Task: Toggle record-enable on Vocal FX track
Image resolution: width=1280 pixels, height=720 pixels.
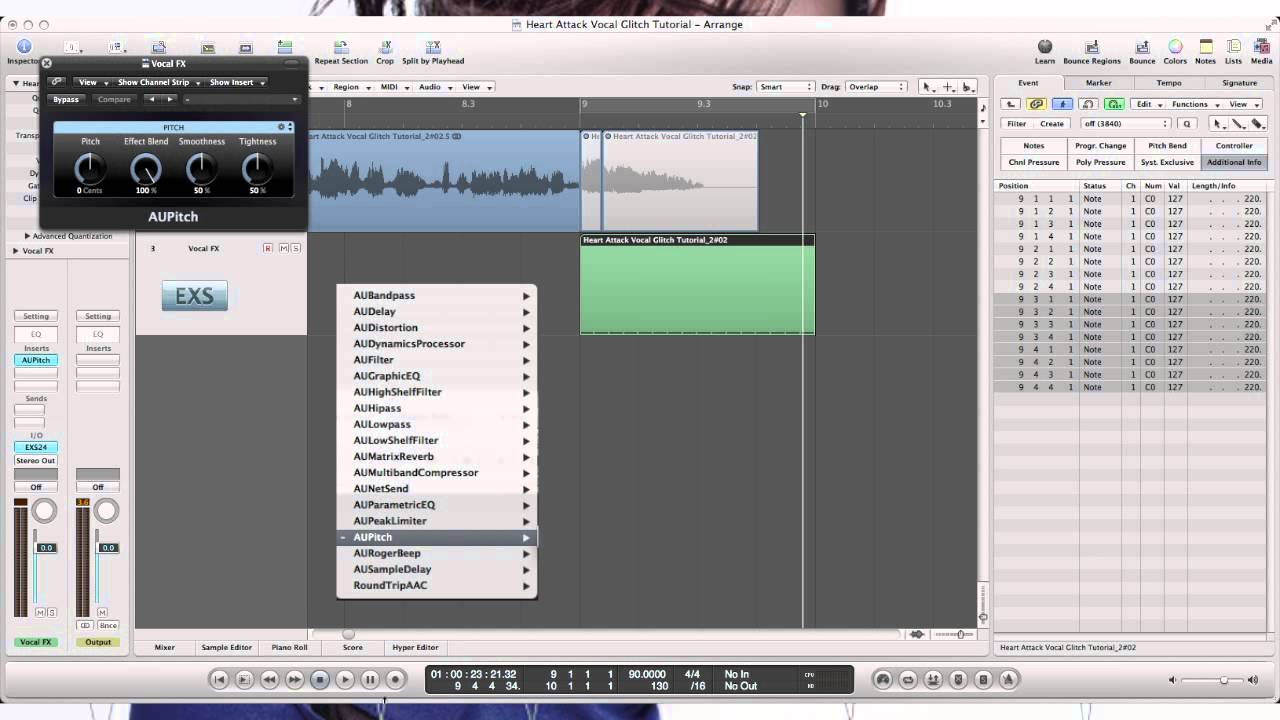Action: pos(268,248)
